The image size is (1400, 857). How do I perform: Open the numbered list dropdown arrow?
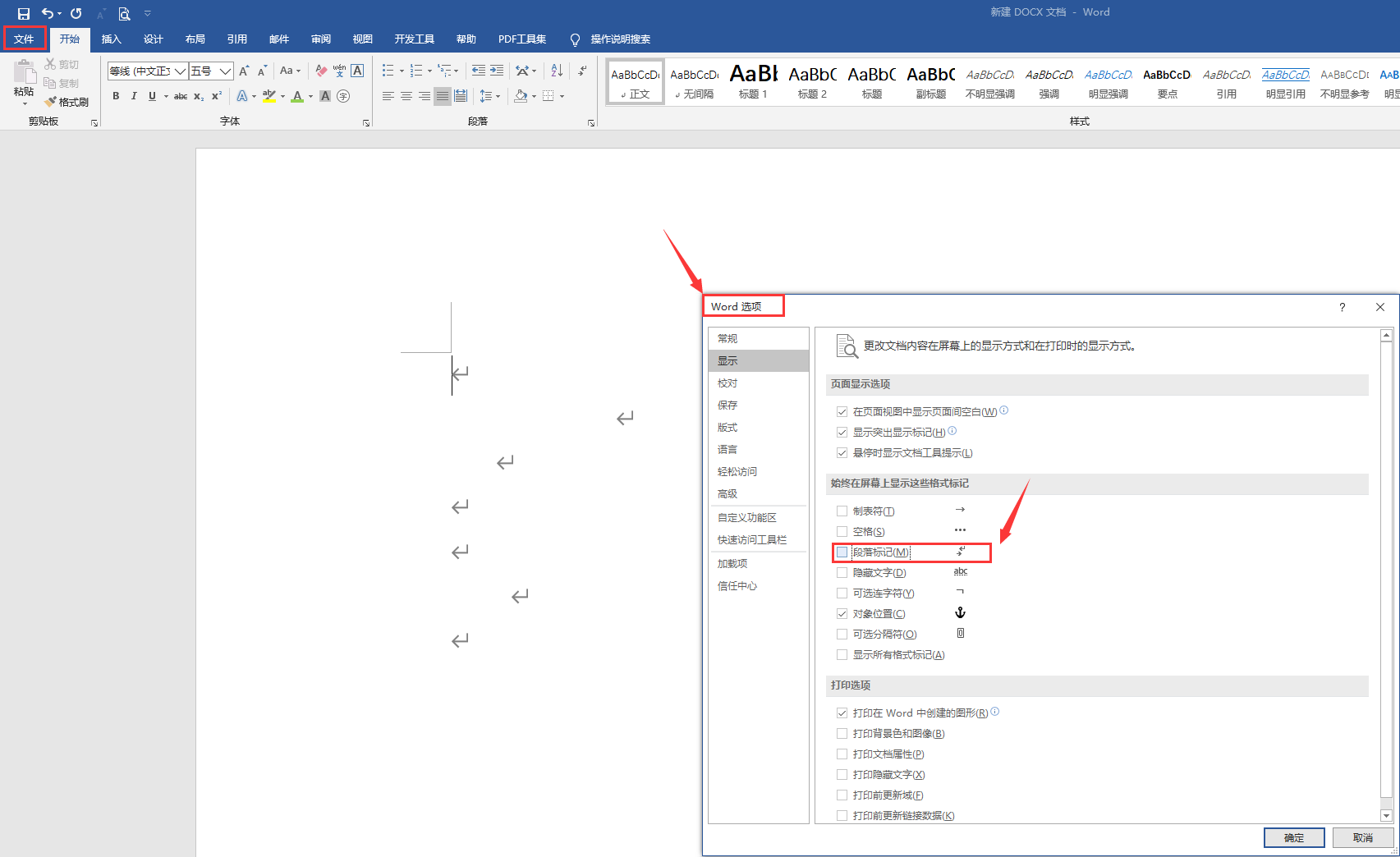(x=429, y=71)
